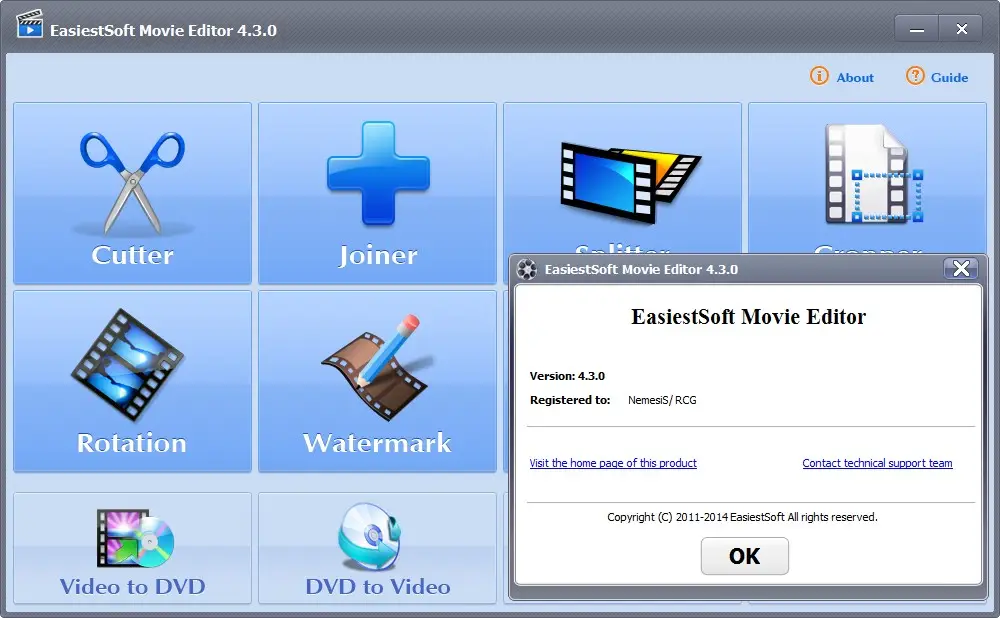Image resolution: width=1000 pixels, height=618 pixels.
Task: Open the Cropper film document tool
Action: tap(867, 178)
